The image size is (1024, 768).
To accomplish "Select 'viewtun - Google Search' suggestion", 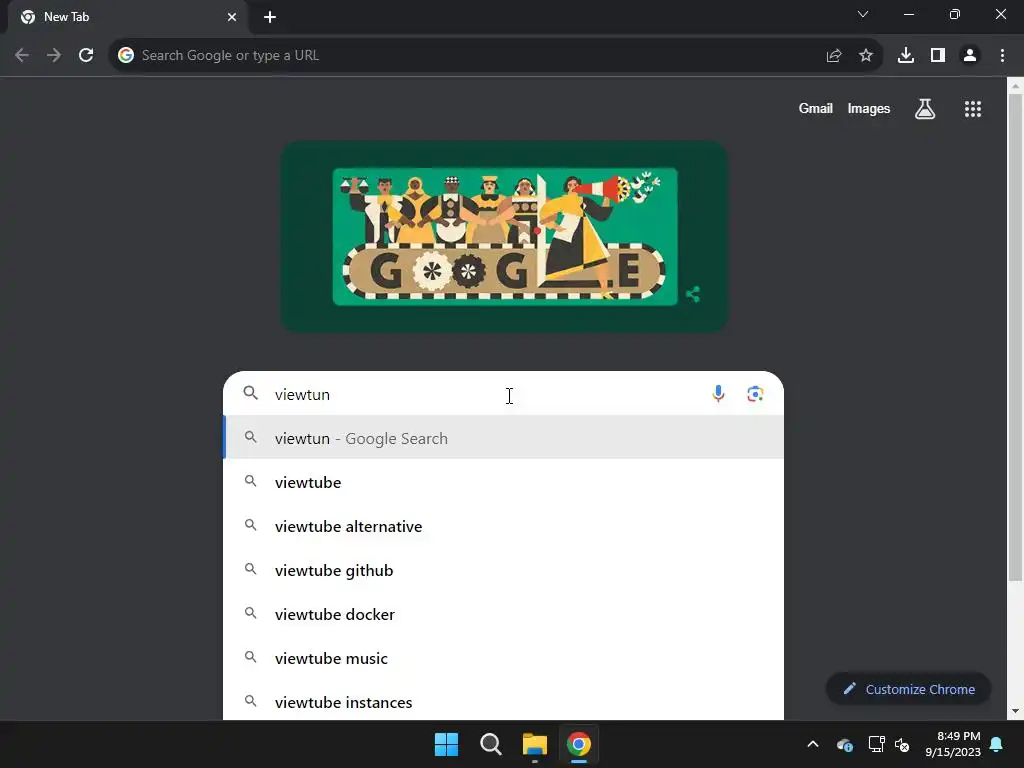I will click(504, 438).
